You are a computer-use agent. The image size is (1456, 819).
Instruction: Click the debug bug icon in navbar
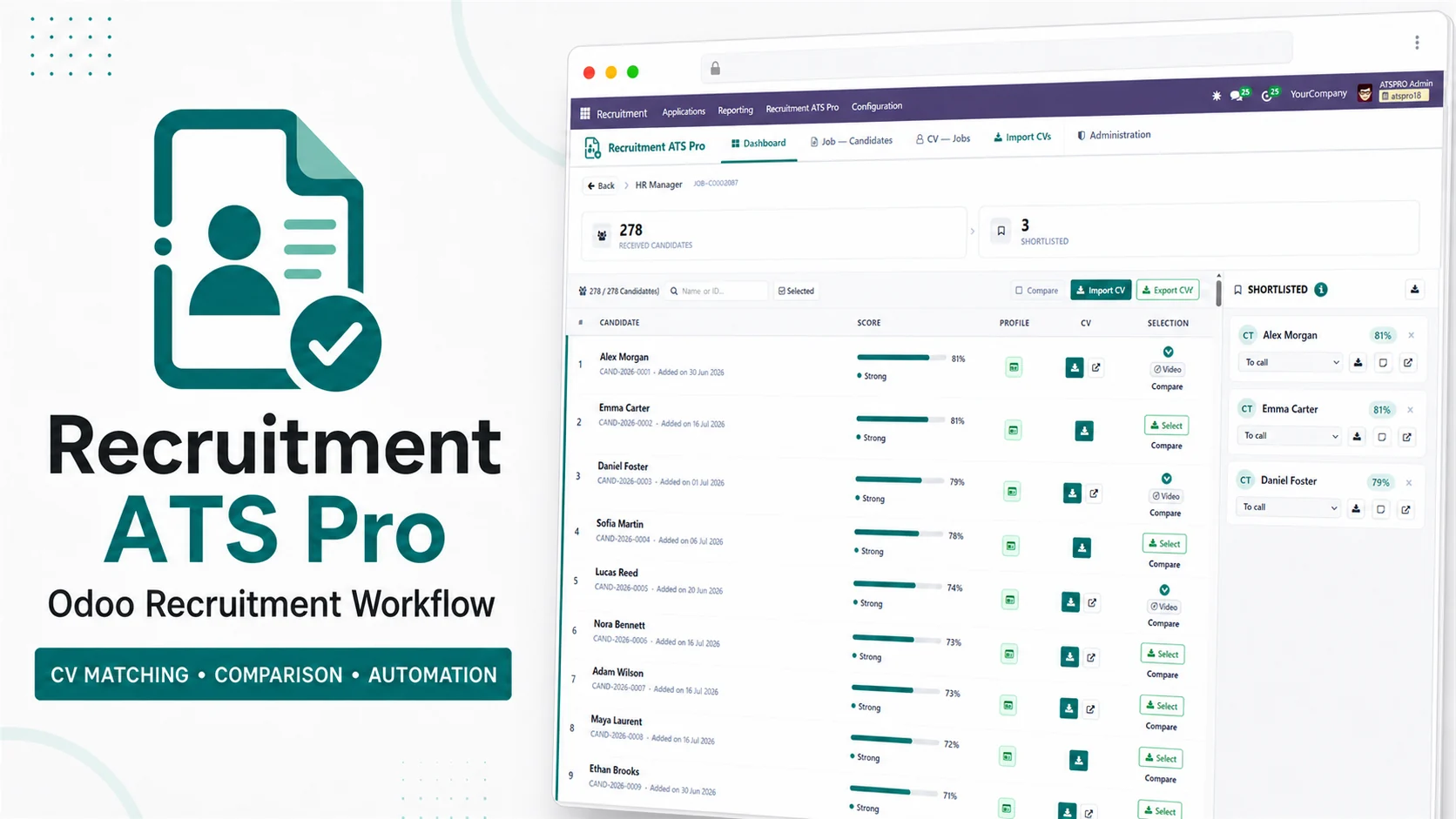(x=1217, y=96)
